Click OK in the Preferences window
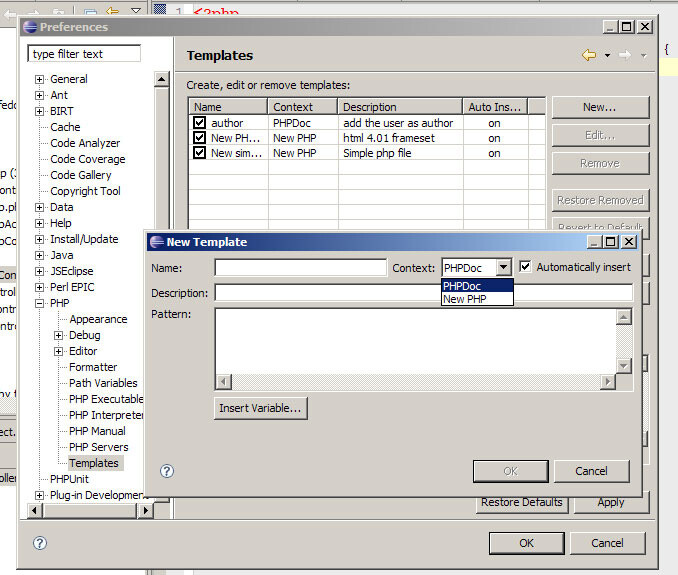The image size is (678, 575). tap(526, 543)
